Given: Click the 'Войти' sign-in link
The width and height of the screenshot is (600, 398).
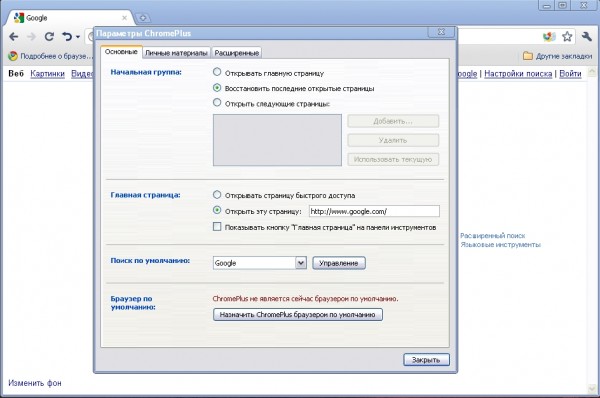Looking at the screenshot, I should click(x=570, y=73).
